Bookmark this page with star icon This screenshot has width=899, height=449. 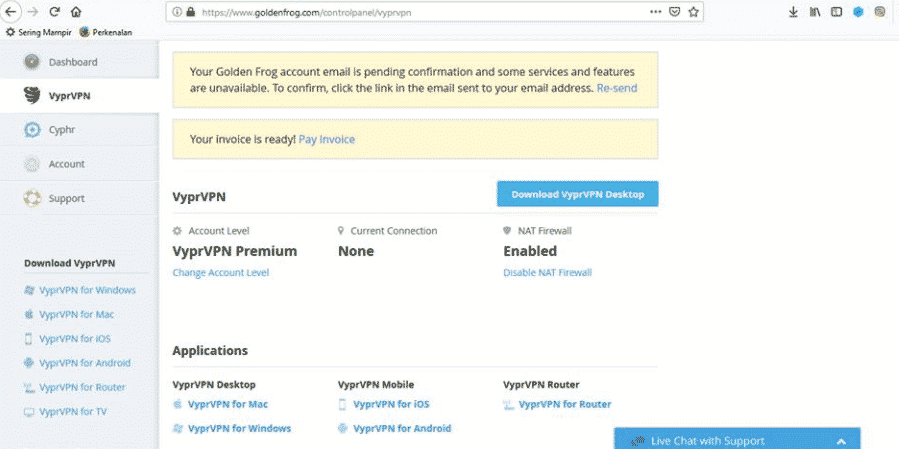pos(693,11)
